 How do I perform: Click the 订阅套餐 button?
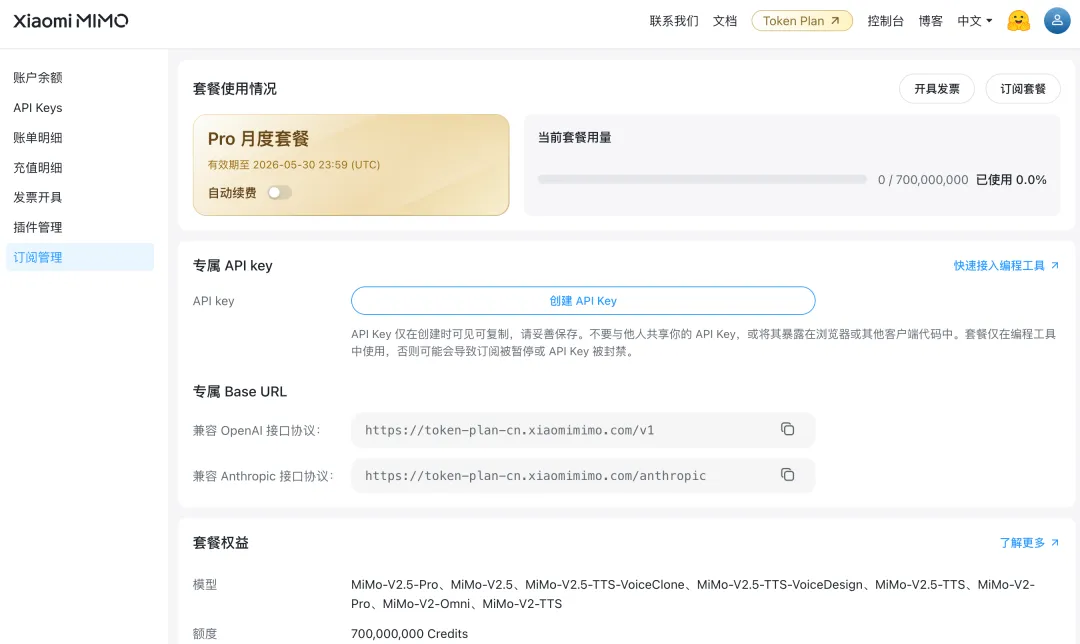[x=1022, y=89]
